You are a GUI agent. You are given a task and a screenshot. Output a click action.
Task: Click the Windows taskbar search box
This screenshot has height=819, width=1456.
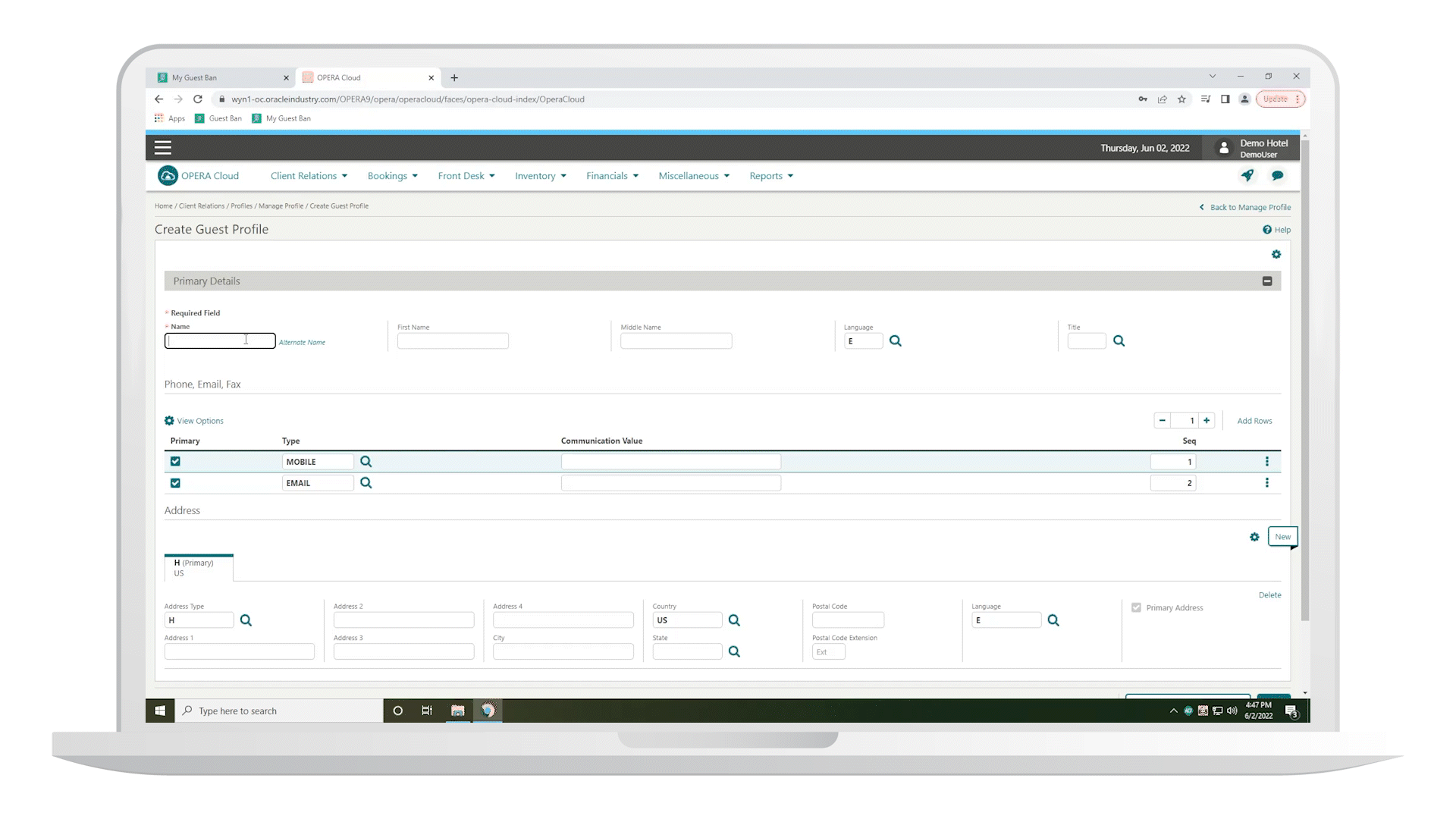279,711
